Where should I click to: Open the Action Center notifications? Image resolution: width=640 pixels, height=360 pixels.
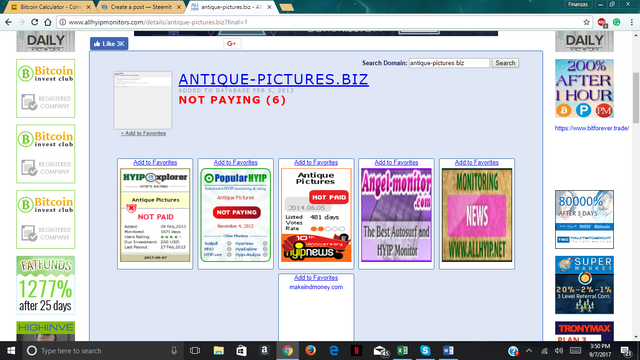[x=625, y=351]
